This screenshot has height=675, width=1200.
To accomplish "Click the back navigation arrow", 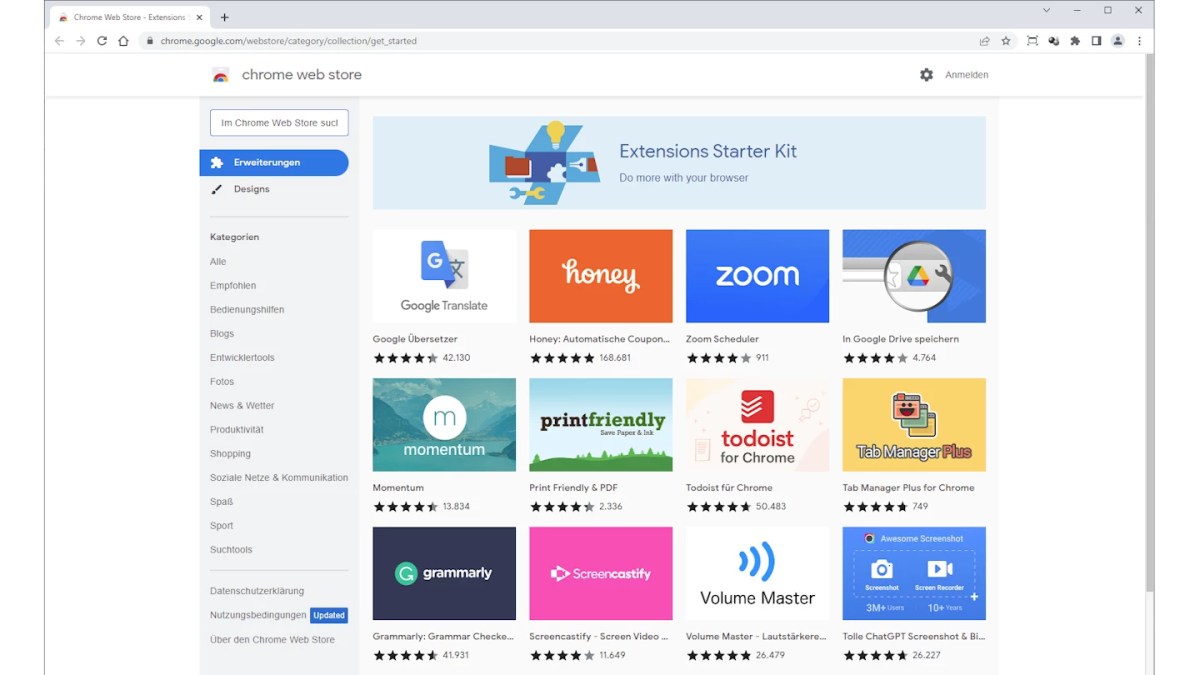I will (60, 41).
